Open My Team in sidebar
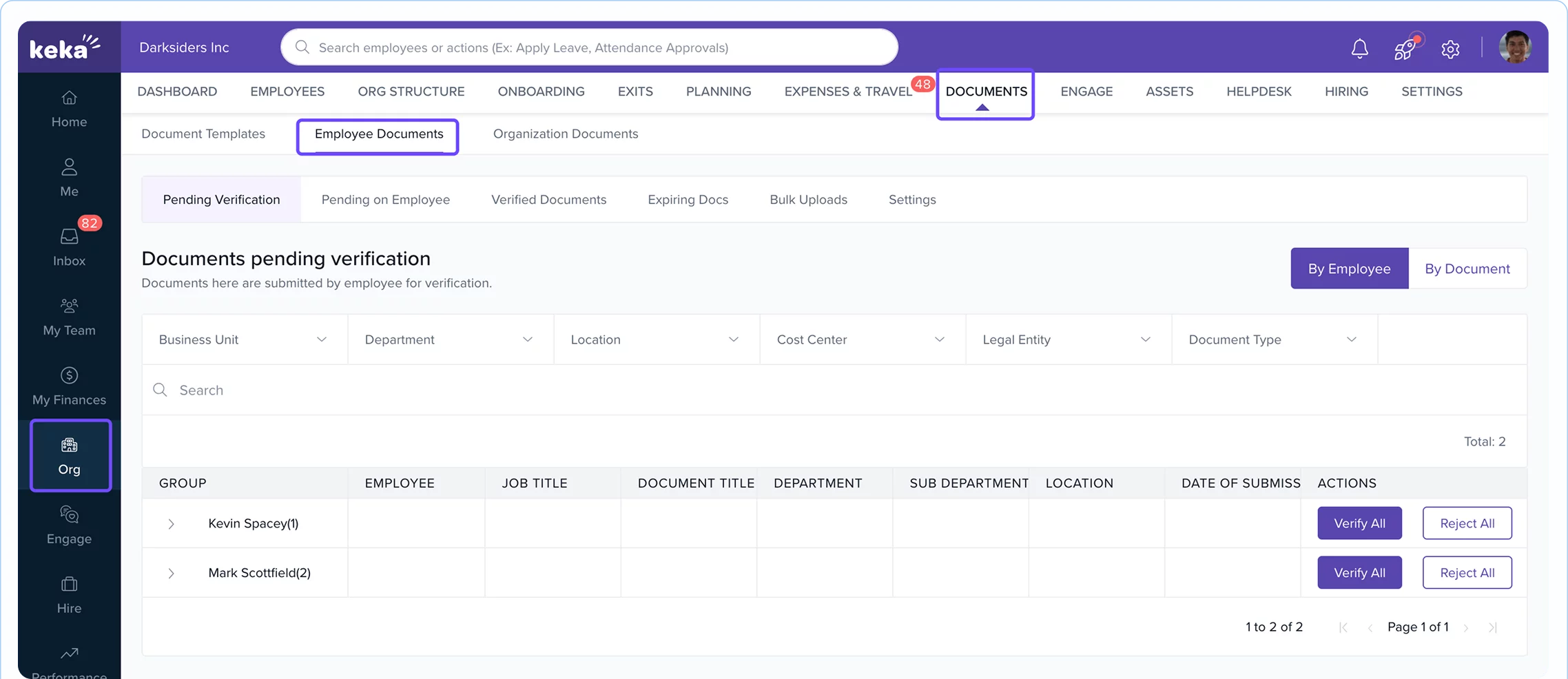 pos(69,317)
